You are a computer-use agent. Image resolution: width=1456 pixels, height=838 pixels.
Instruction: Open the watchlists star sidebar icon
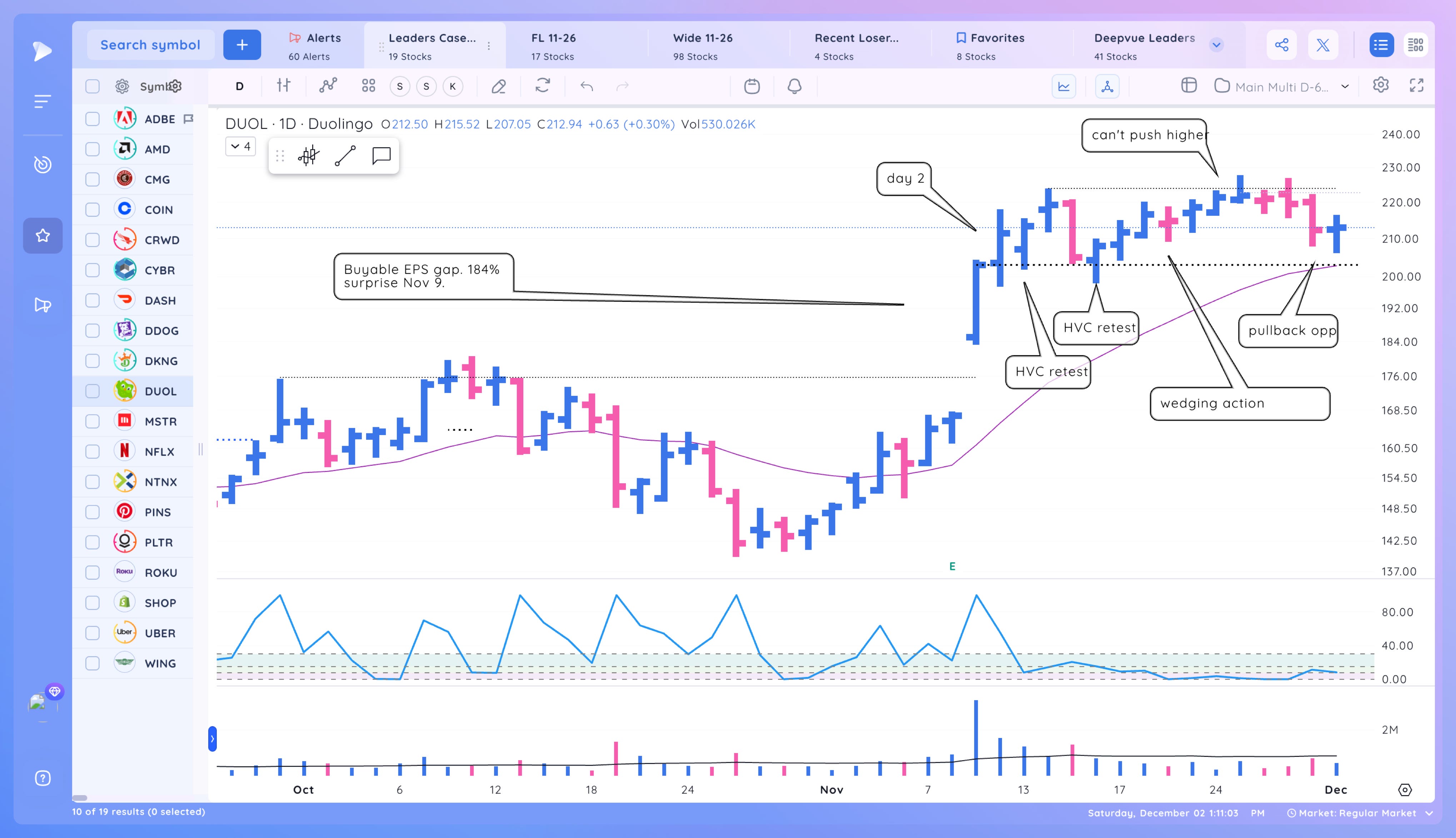click(x=43, y=235)
